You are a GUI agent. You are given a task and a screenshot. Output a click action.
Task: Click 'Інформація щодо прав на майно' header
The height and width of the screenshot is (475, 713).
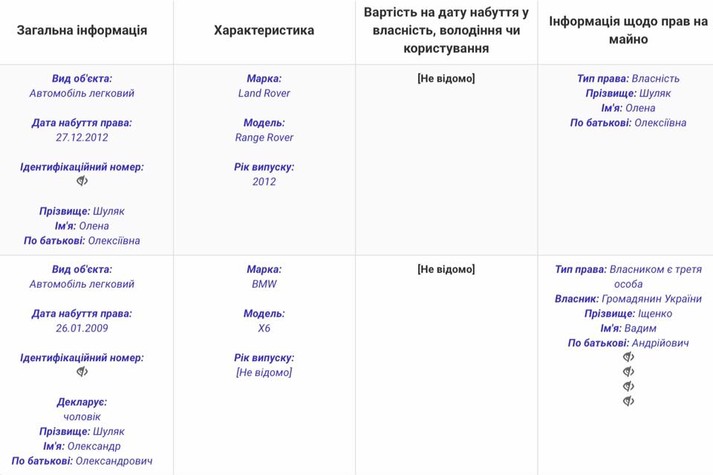point(628,30)
